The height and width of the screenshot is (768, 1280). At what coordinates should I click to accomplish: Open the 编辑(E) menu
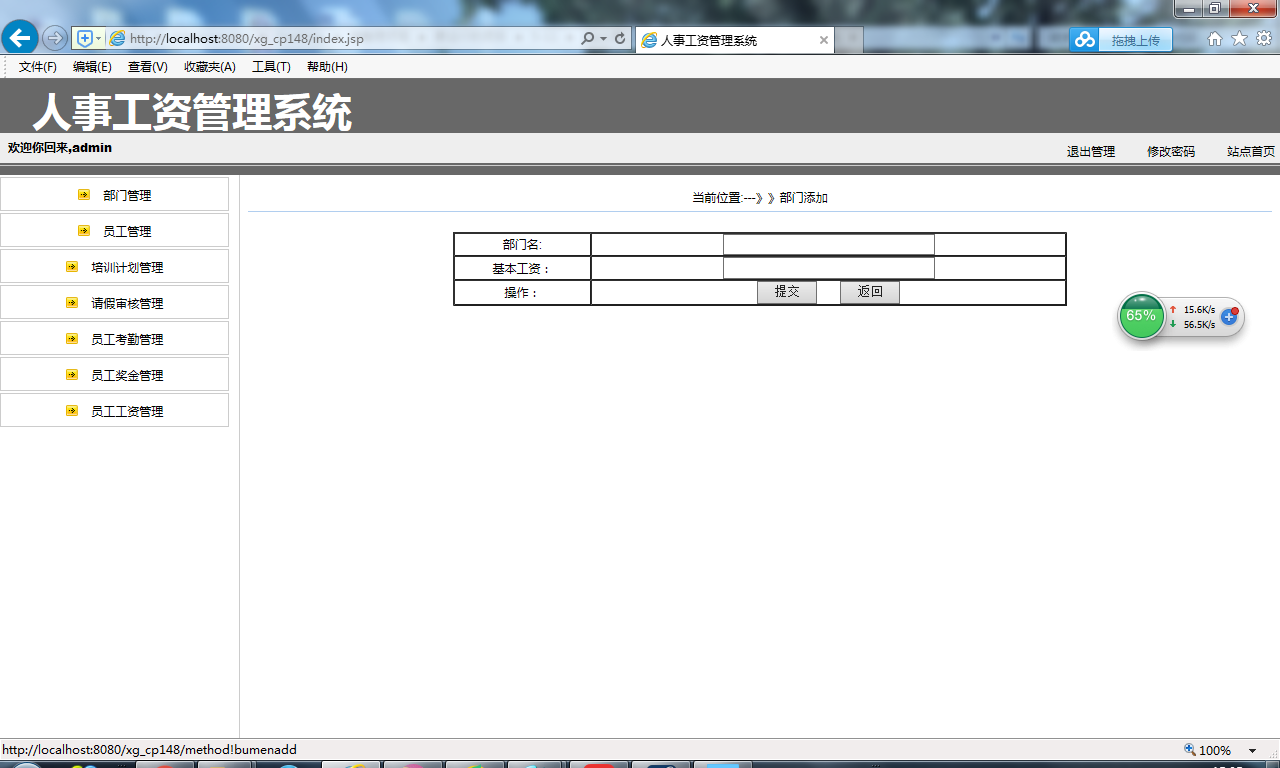tap(92, 67)
